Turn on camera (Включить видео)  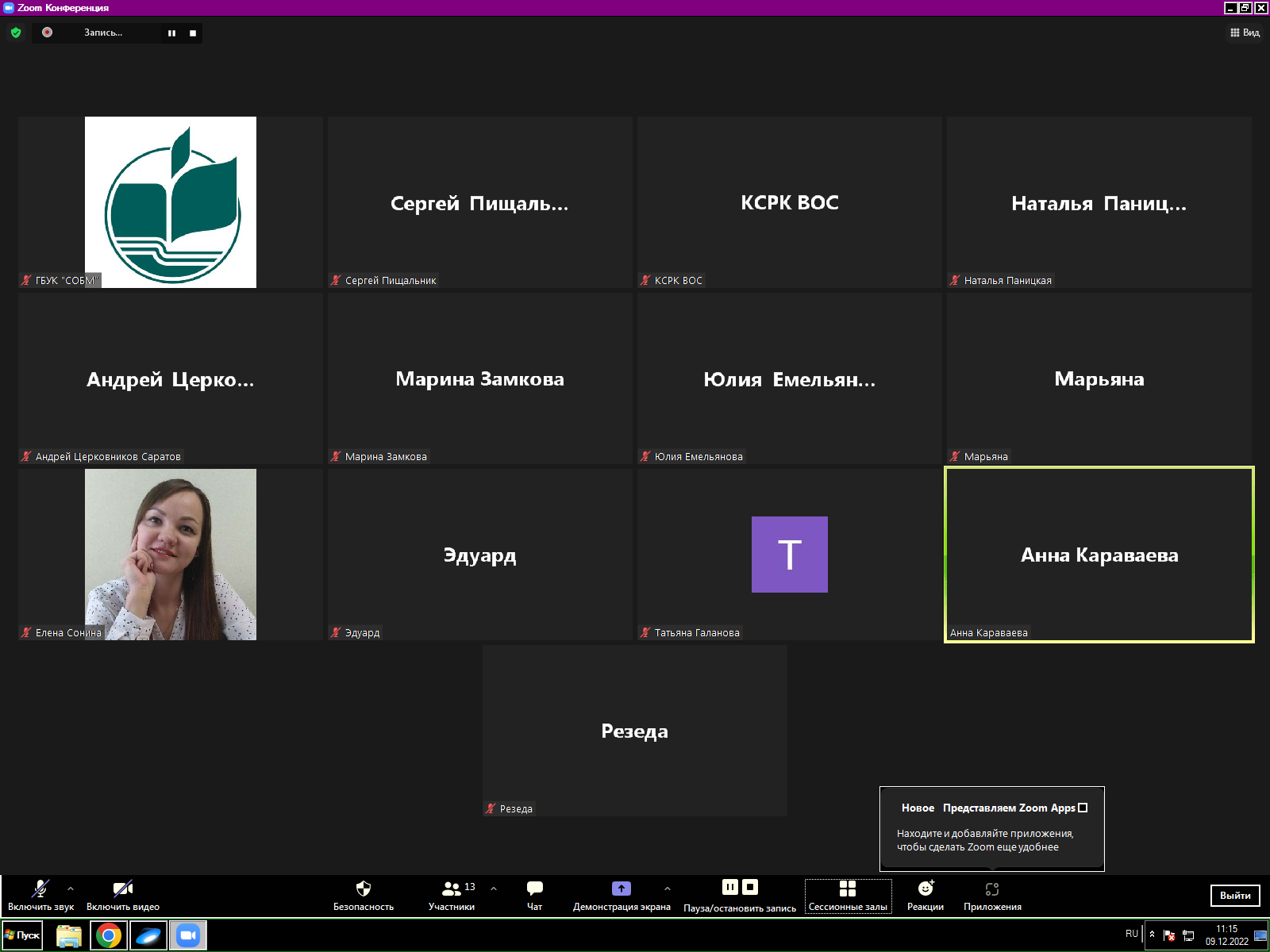123,889
